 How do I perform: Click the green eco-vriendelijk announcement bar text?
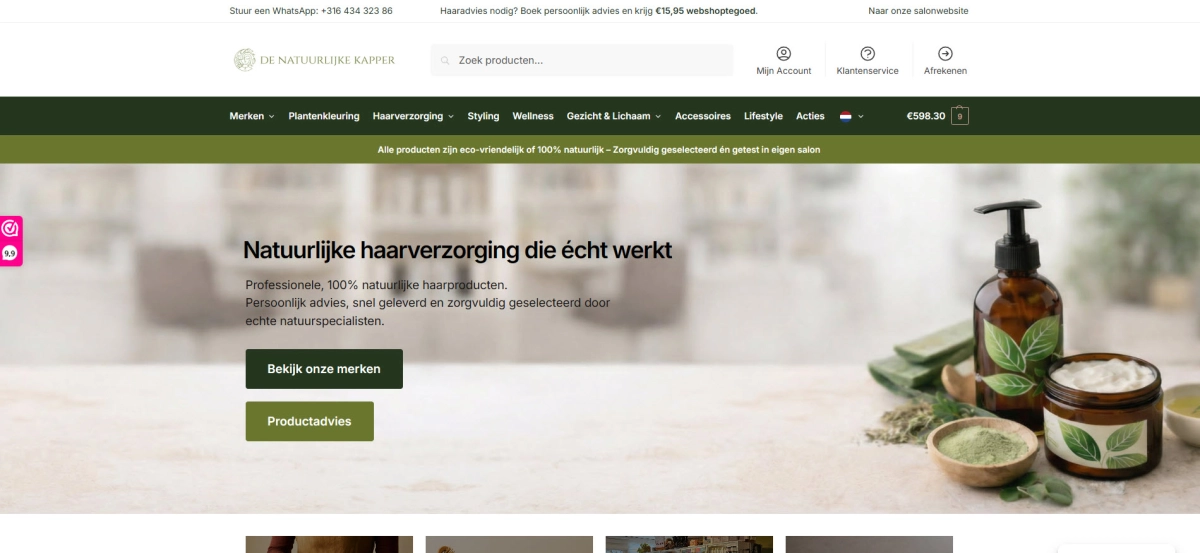600,149
